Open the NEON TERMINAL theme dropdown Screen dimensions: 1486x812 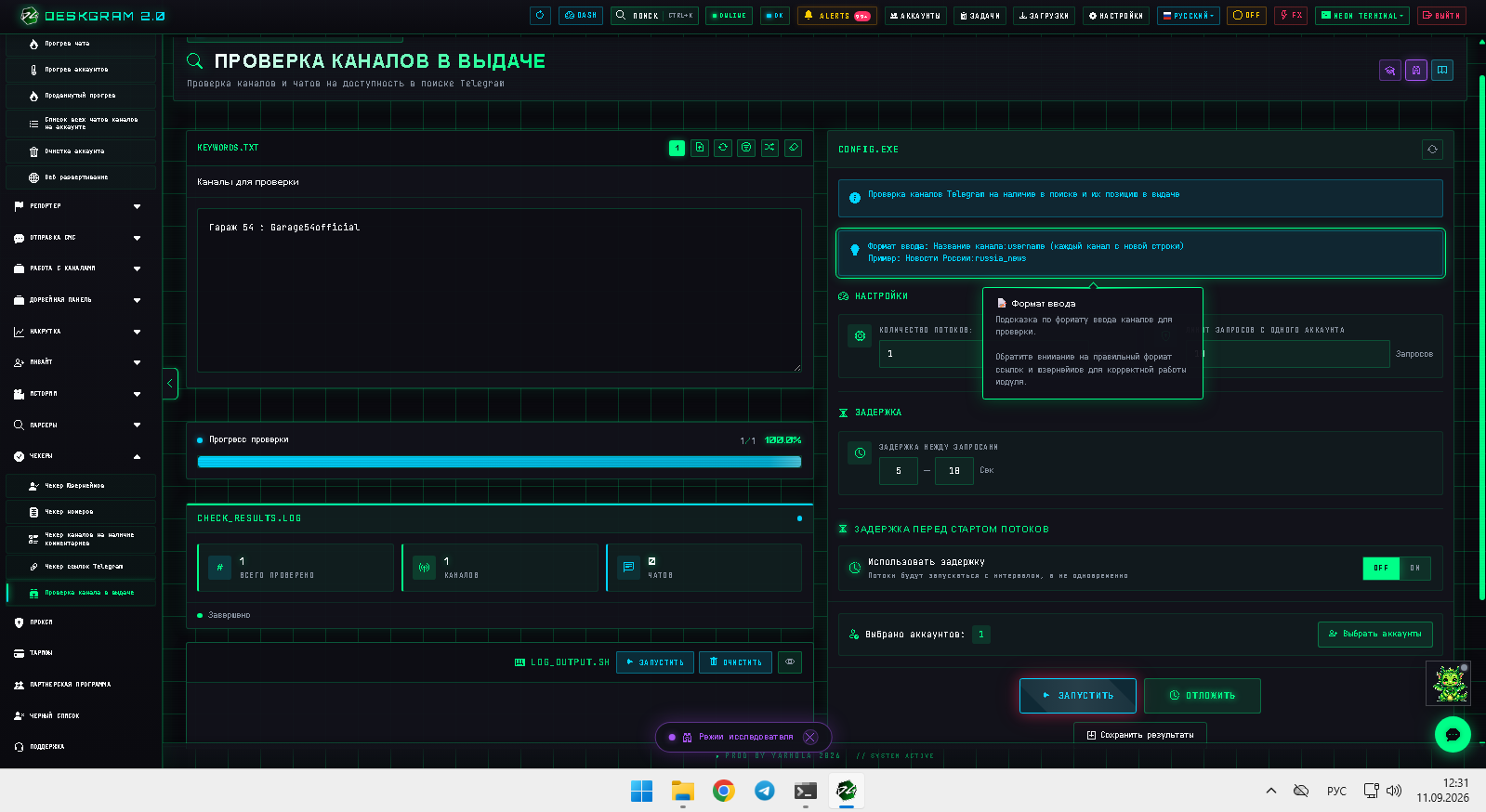coord(1363,16)
